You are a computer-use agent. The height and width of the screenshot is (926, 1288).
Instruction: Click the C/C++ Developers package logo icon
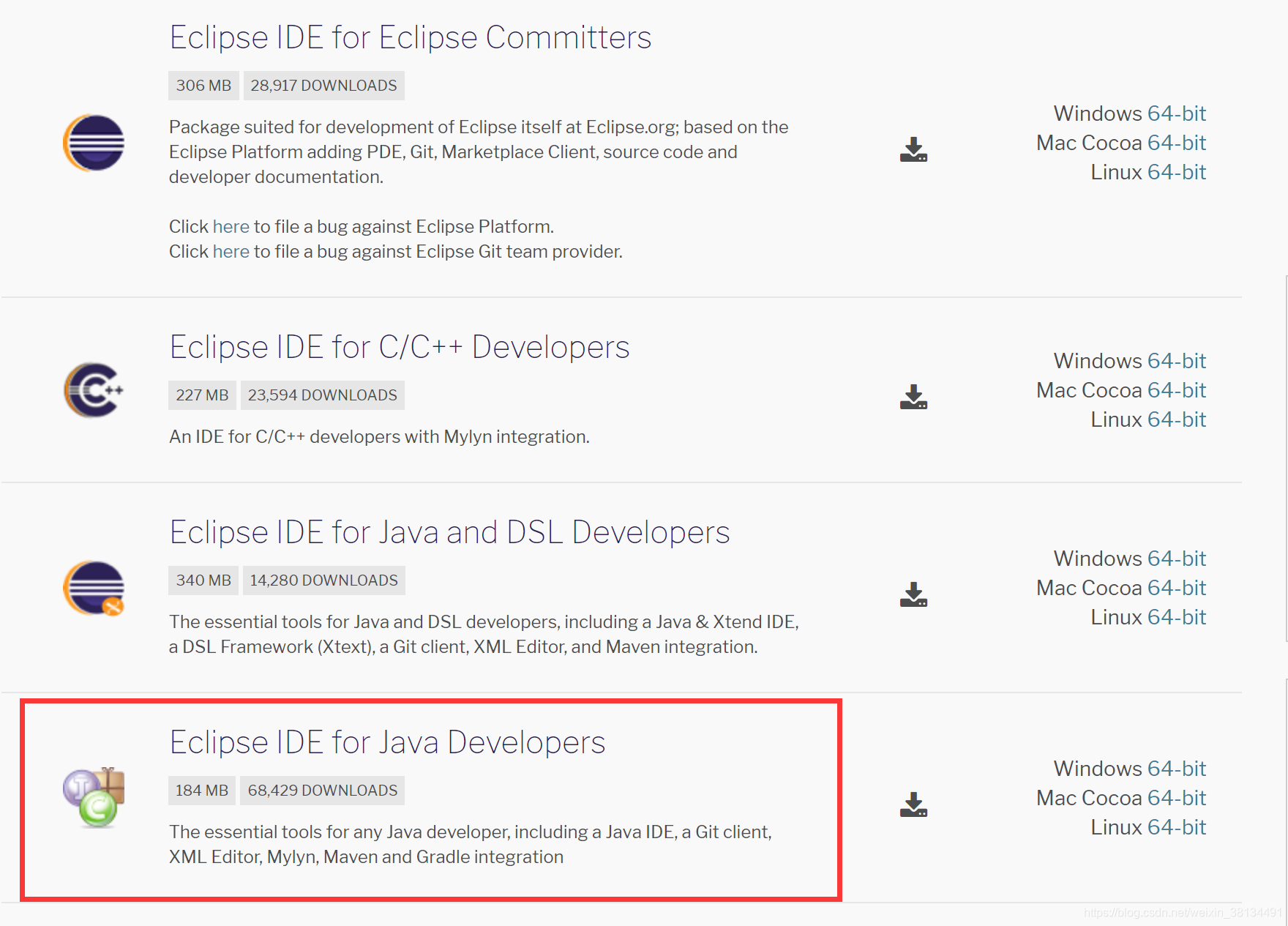click(94, 390)
